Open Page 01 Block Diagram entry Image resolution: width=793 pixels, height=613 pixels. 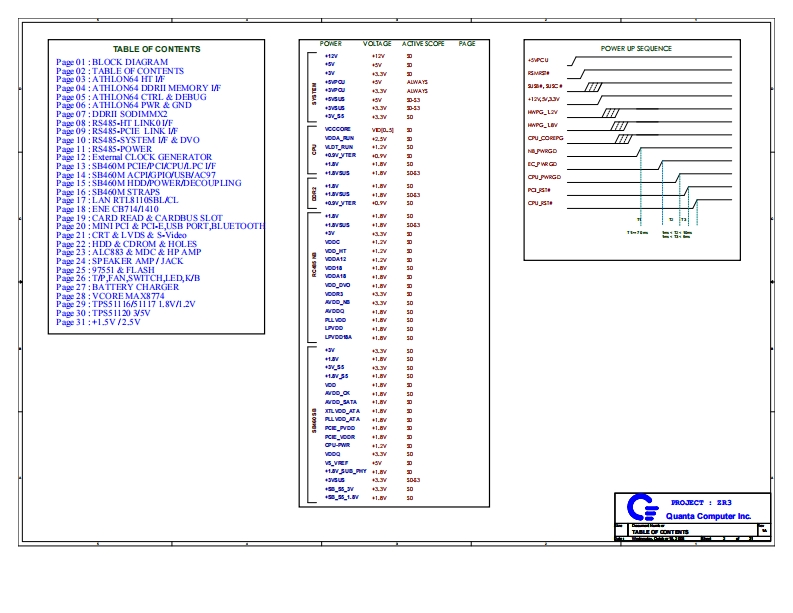pyautogui.click(x=112, y=62)
